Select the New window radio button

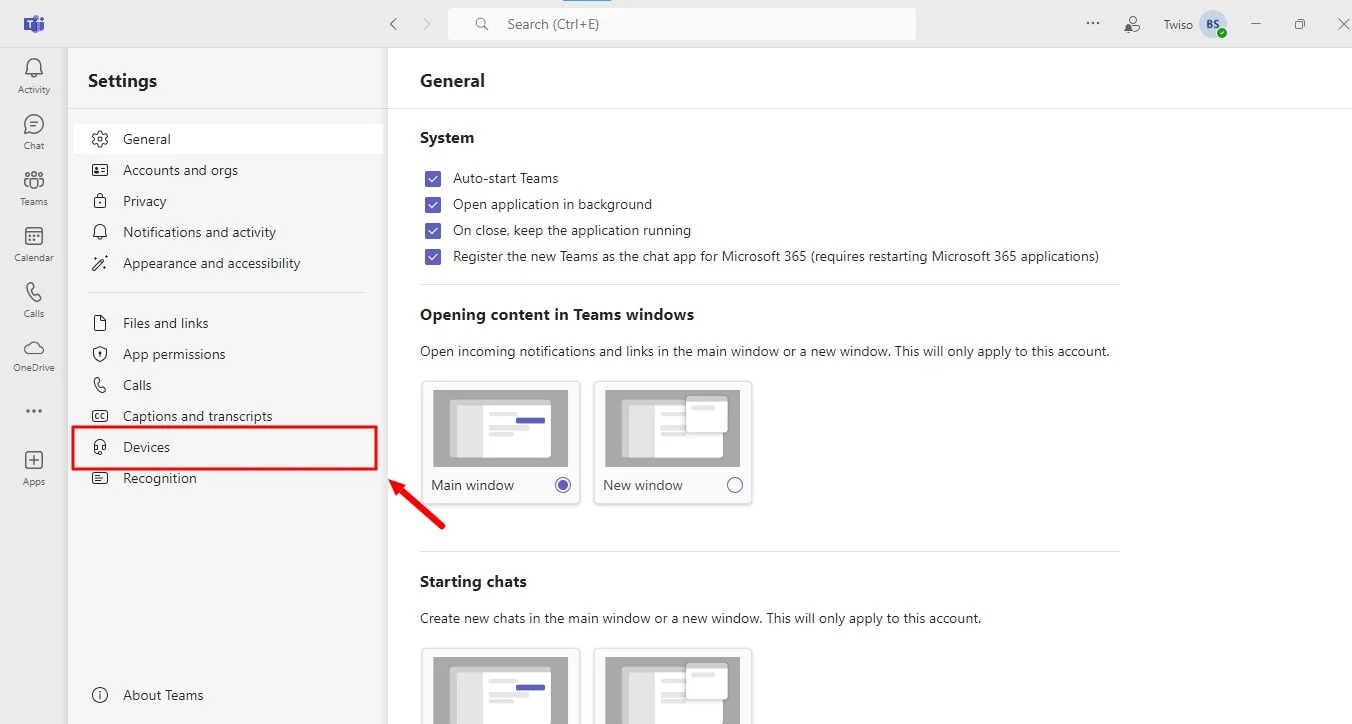(x=735, y=485)
